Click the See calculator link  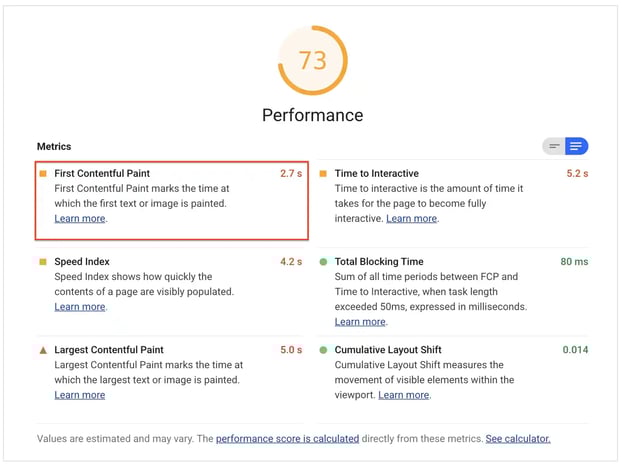click(517, 438)
